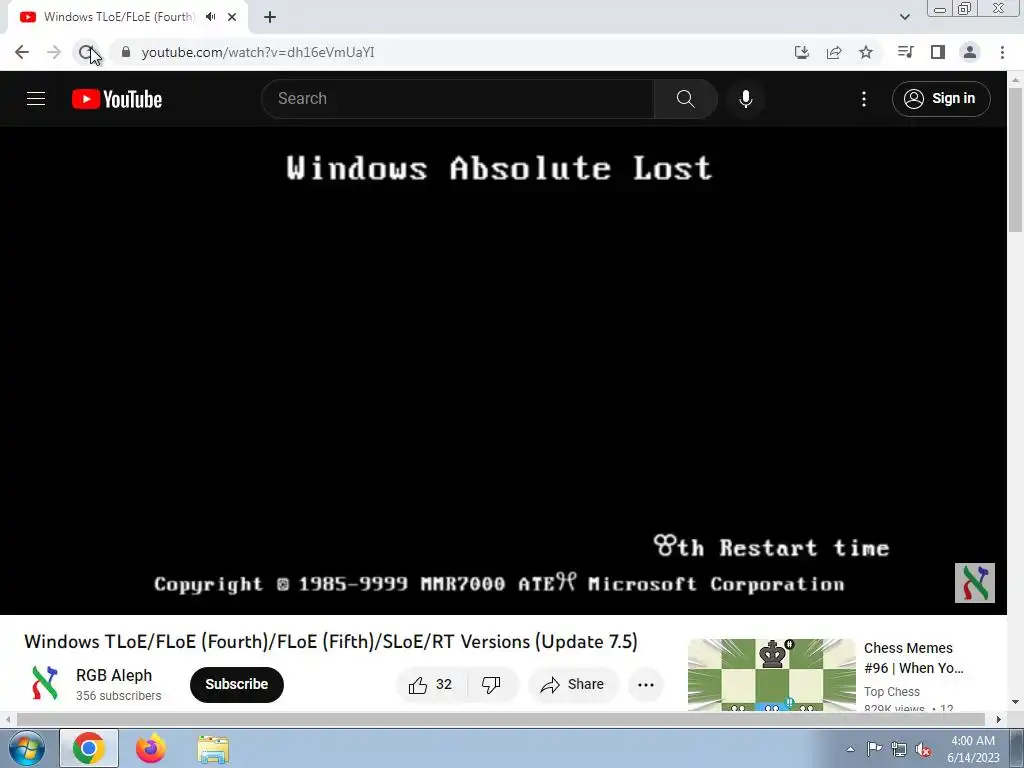Show hidden system tray icons
Screen dimensions: 1024x768
(x=850, y=749)
